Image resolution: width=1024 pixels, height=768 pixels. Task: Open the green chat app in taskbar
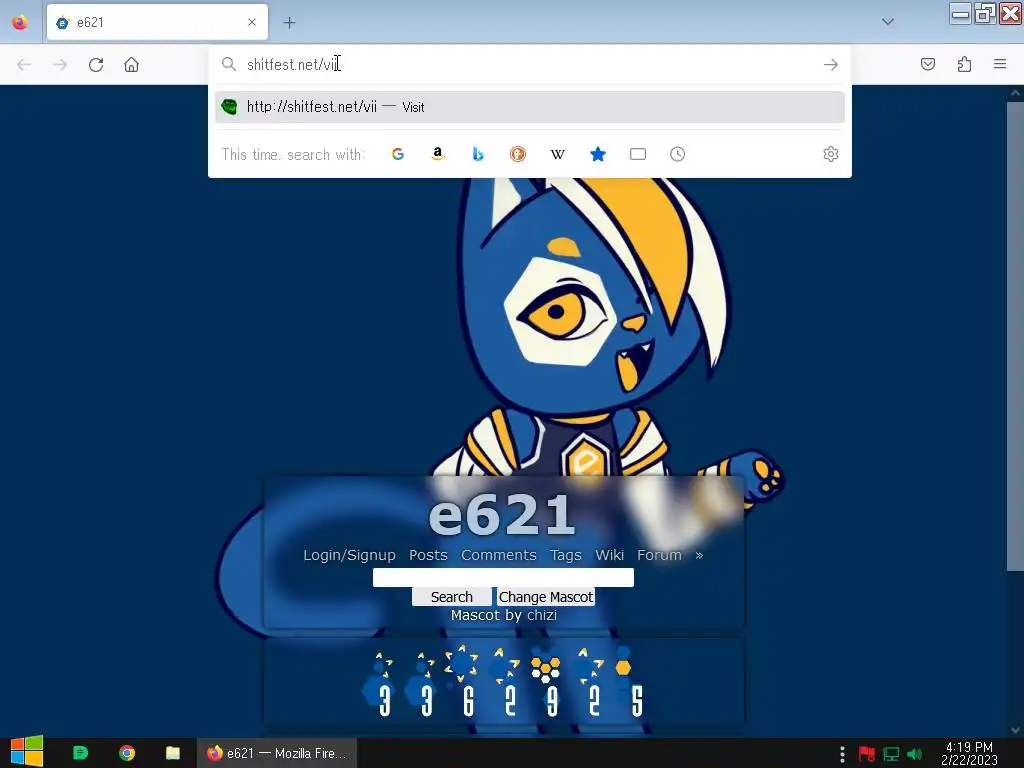(x=80, y=753)
